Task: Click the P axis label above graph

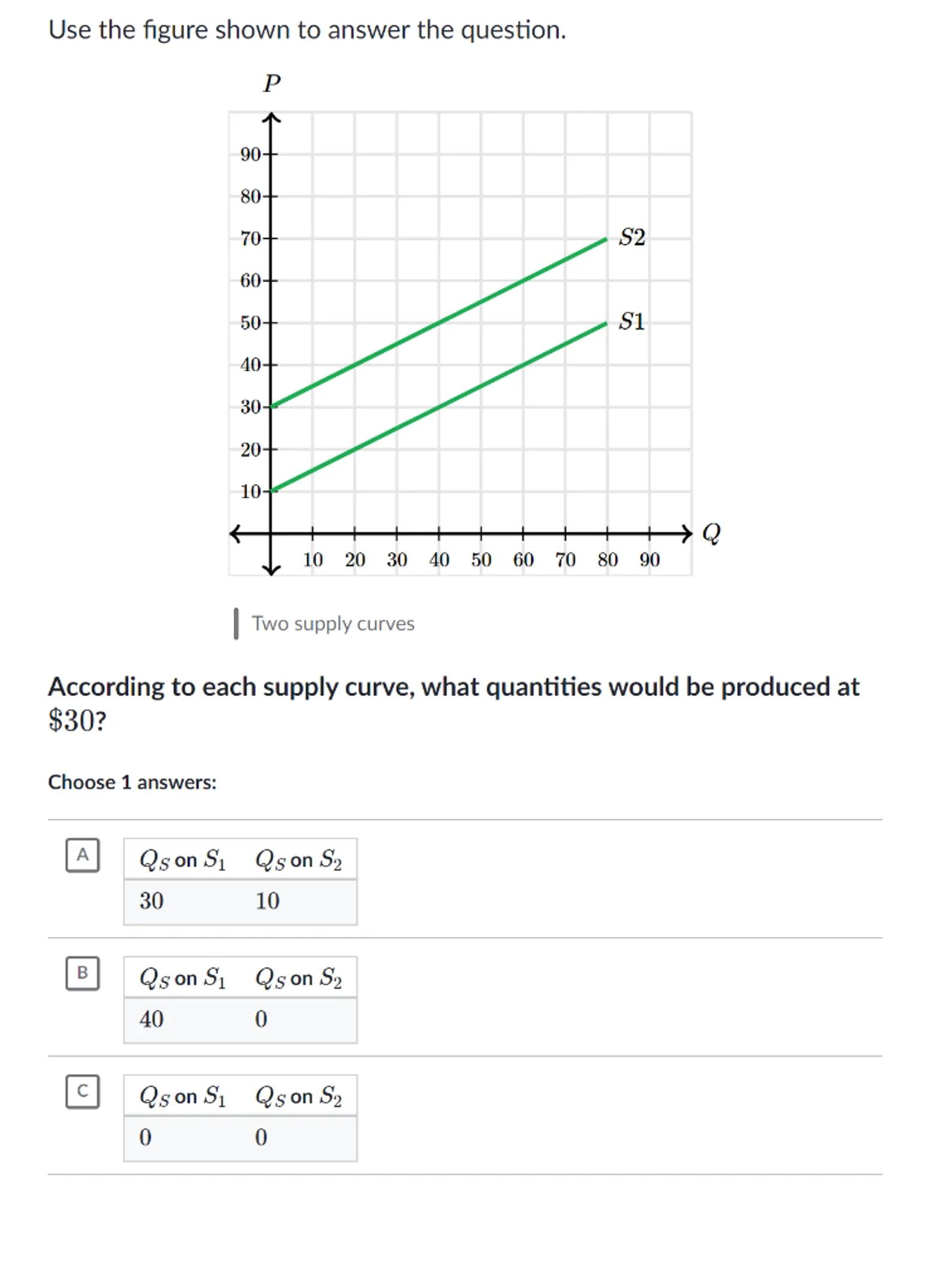Action: pyautogui.click(x=271, y=83)
